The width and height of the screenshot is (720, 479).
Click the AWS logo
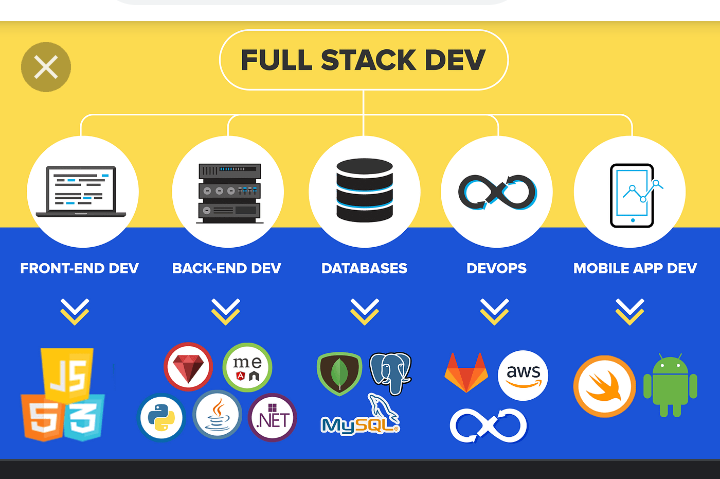[x=523, y=376]
